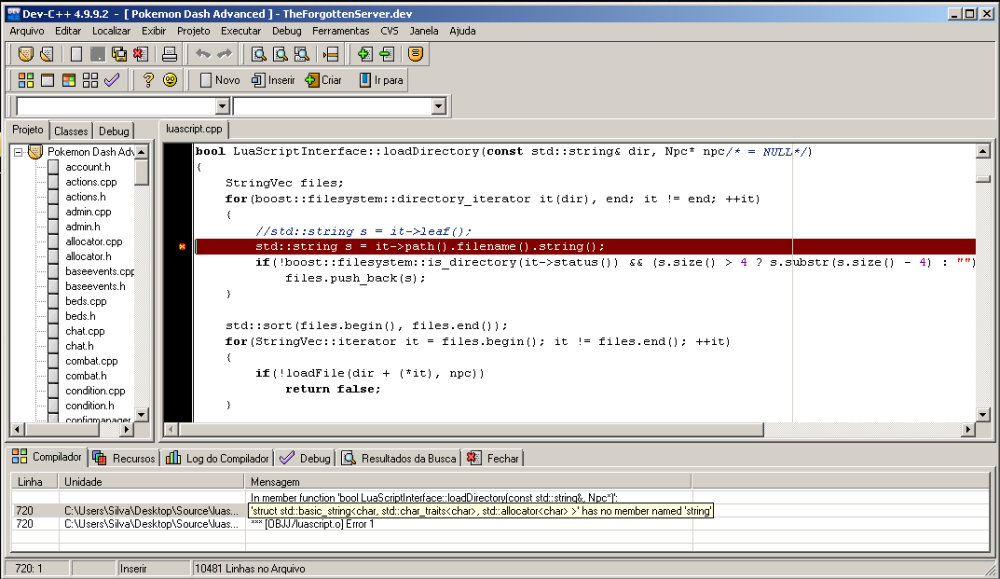Open the second toolbar combo box dropdown

coord(438,106)
